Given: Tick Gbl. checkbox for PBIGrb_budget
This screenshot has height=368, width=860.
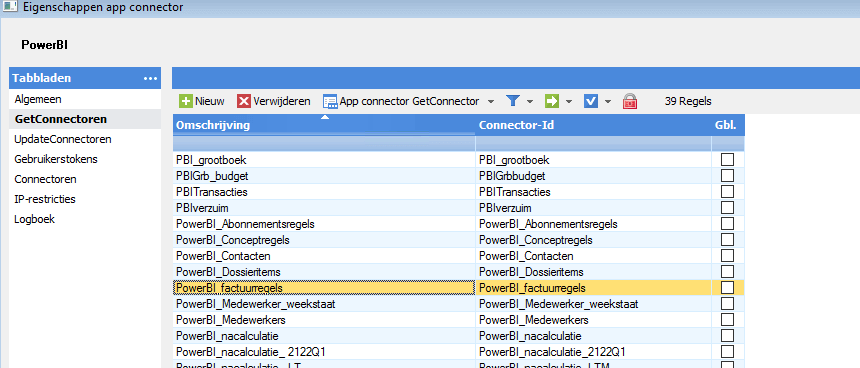Looking at the screenshot, I should (x=727, y=175).
